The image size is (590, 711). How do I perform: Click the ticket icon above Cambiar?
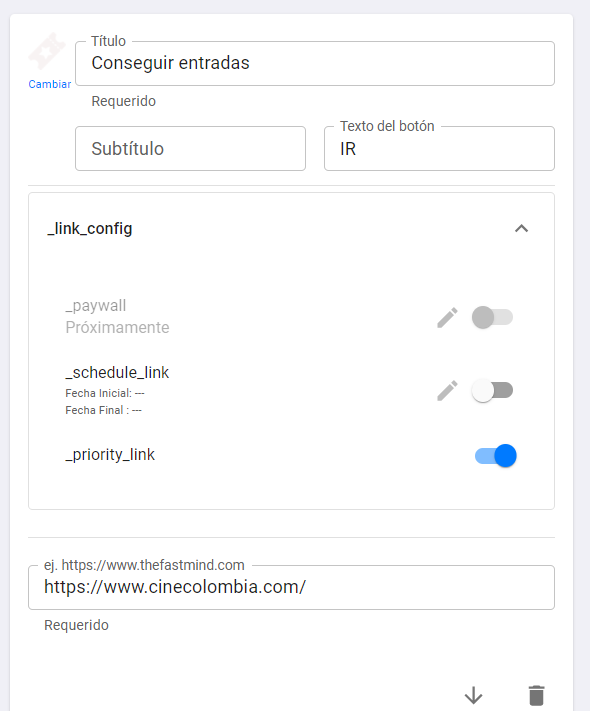click(47, 51)
